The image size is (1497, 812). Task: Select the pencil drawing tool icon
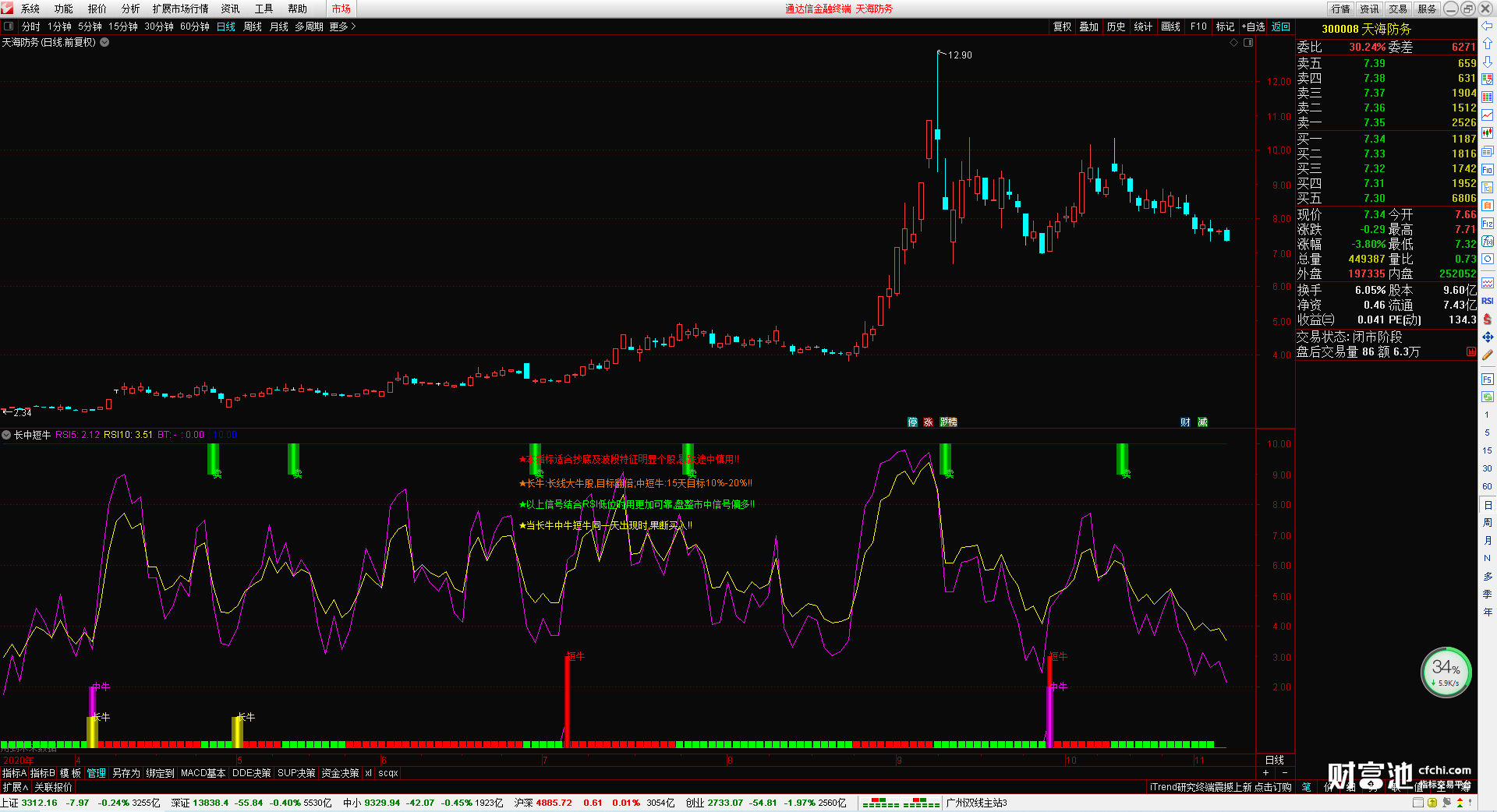(1488, 355)
